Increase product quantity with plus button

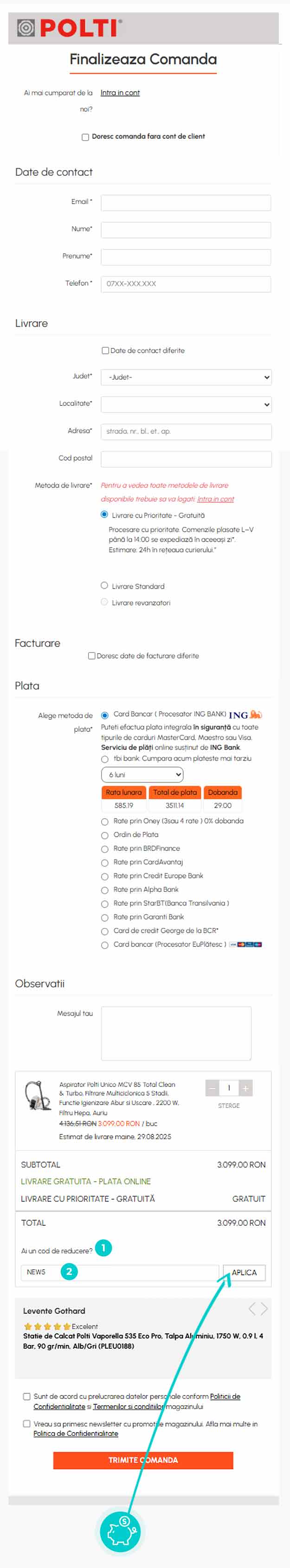pyautogui.click(x=245, y=1087)
